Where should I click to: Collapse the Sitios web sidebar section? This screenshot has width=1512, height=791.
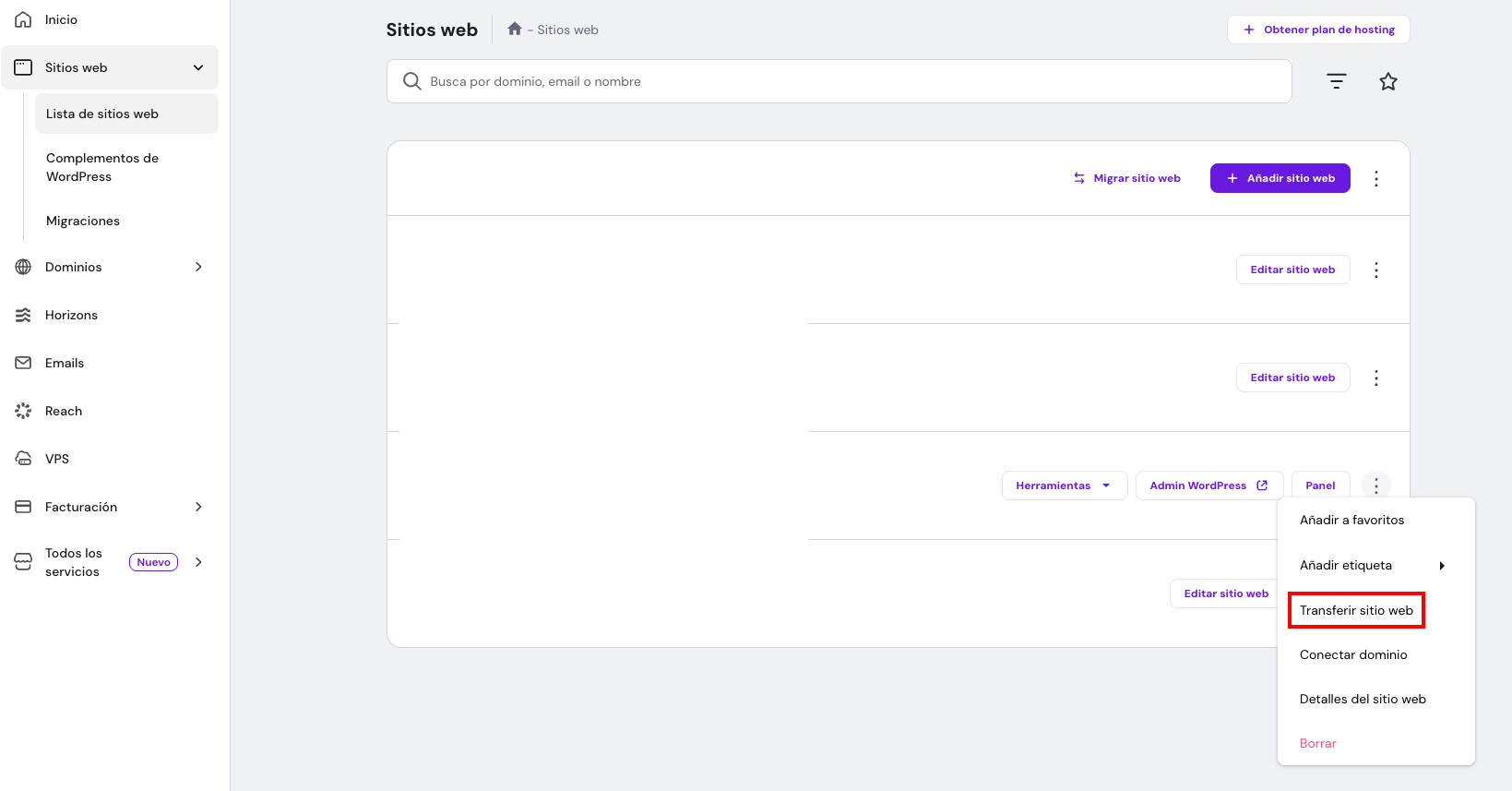pos(198,67)
